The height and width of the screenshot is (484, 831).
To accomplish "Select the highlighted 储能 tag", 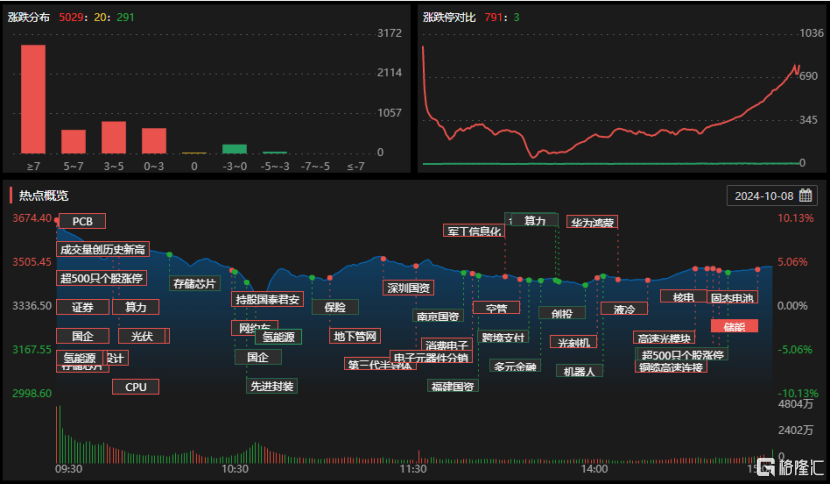I will click(x=734, y=326).
